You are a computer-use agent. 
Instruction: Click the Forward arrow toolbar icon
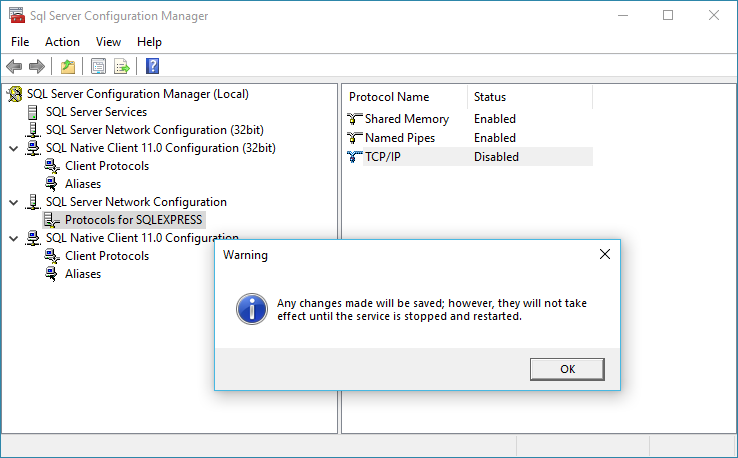click(37, 66)
